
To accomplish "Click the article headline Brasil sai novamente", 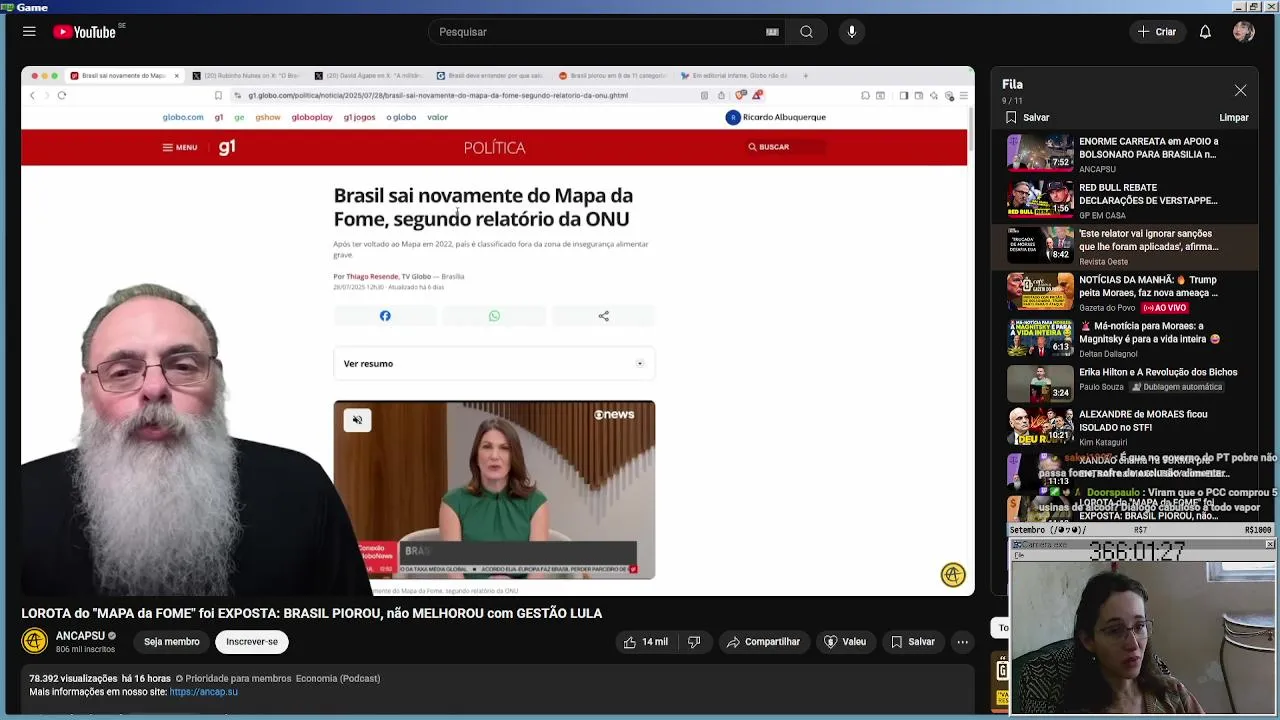I will point(483,207).
